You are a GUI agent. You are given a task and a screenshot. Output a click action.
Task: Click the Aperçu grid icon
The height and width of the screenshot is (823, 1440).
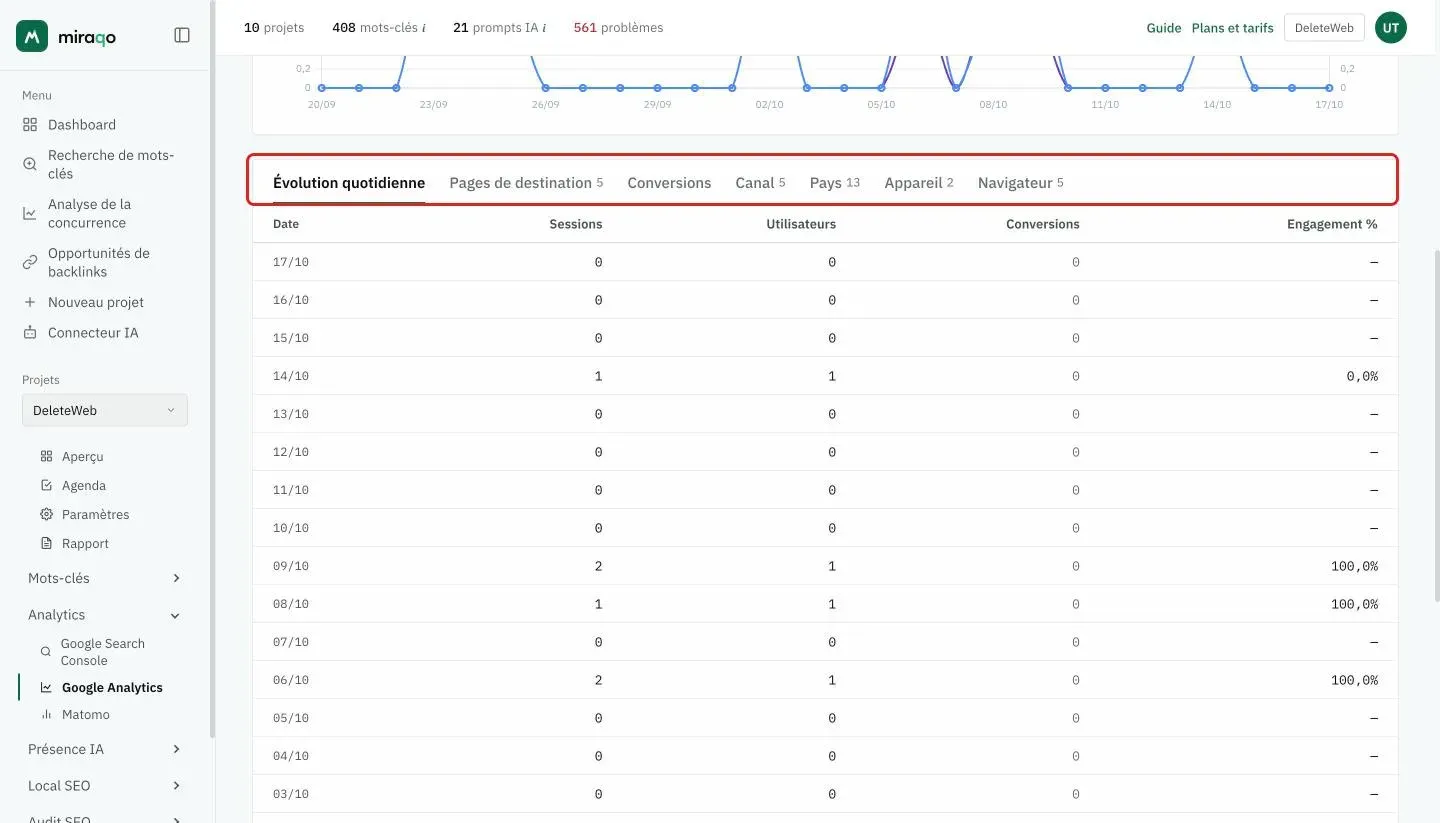(46, 456)
